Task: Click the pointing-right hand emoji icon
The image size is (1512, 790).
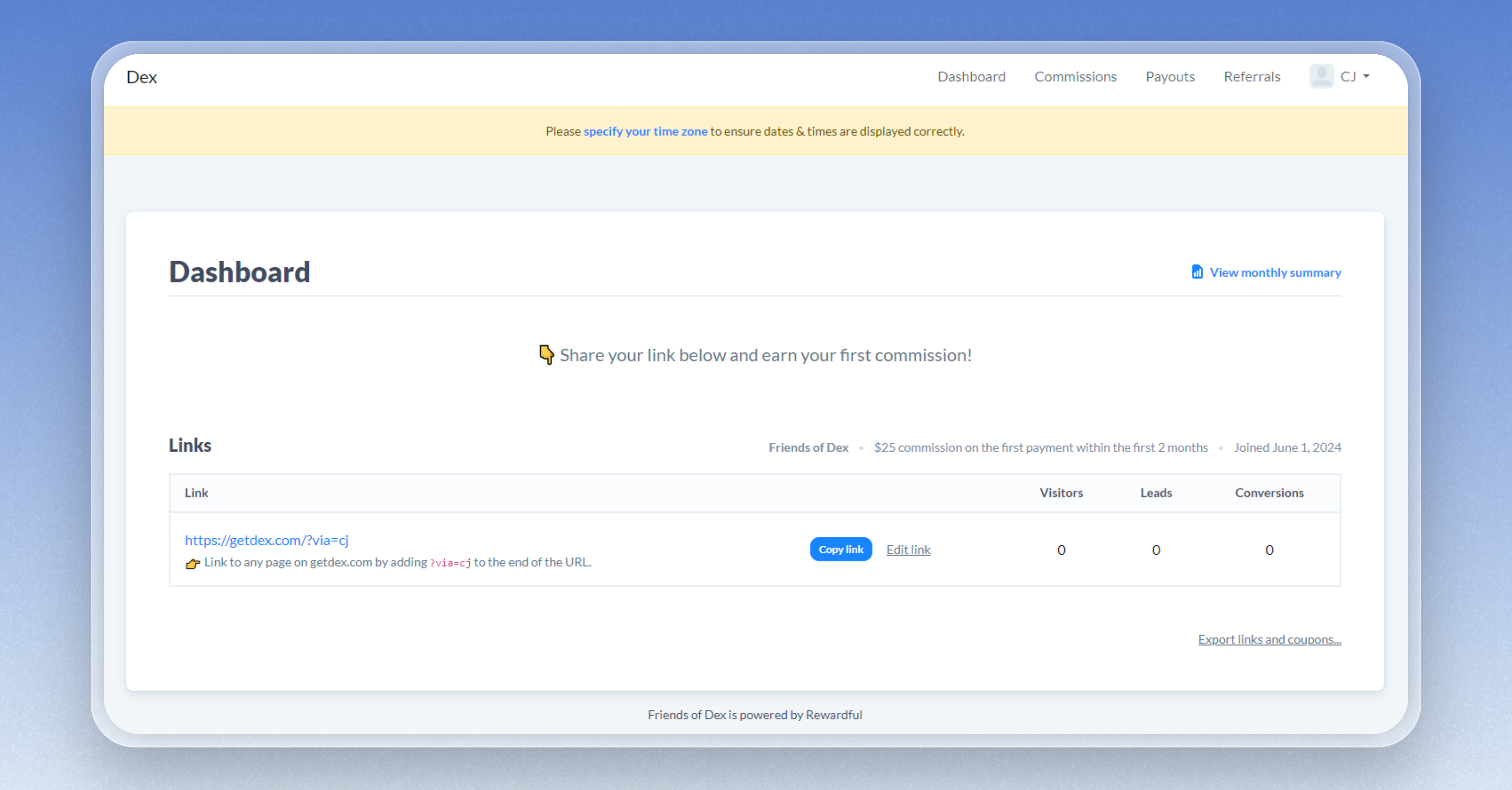Action: click(193, 563)
